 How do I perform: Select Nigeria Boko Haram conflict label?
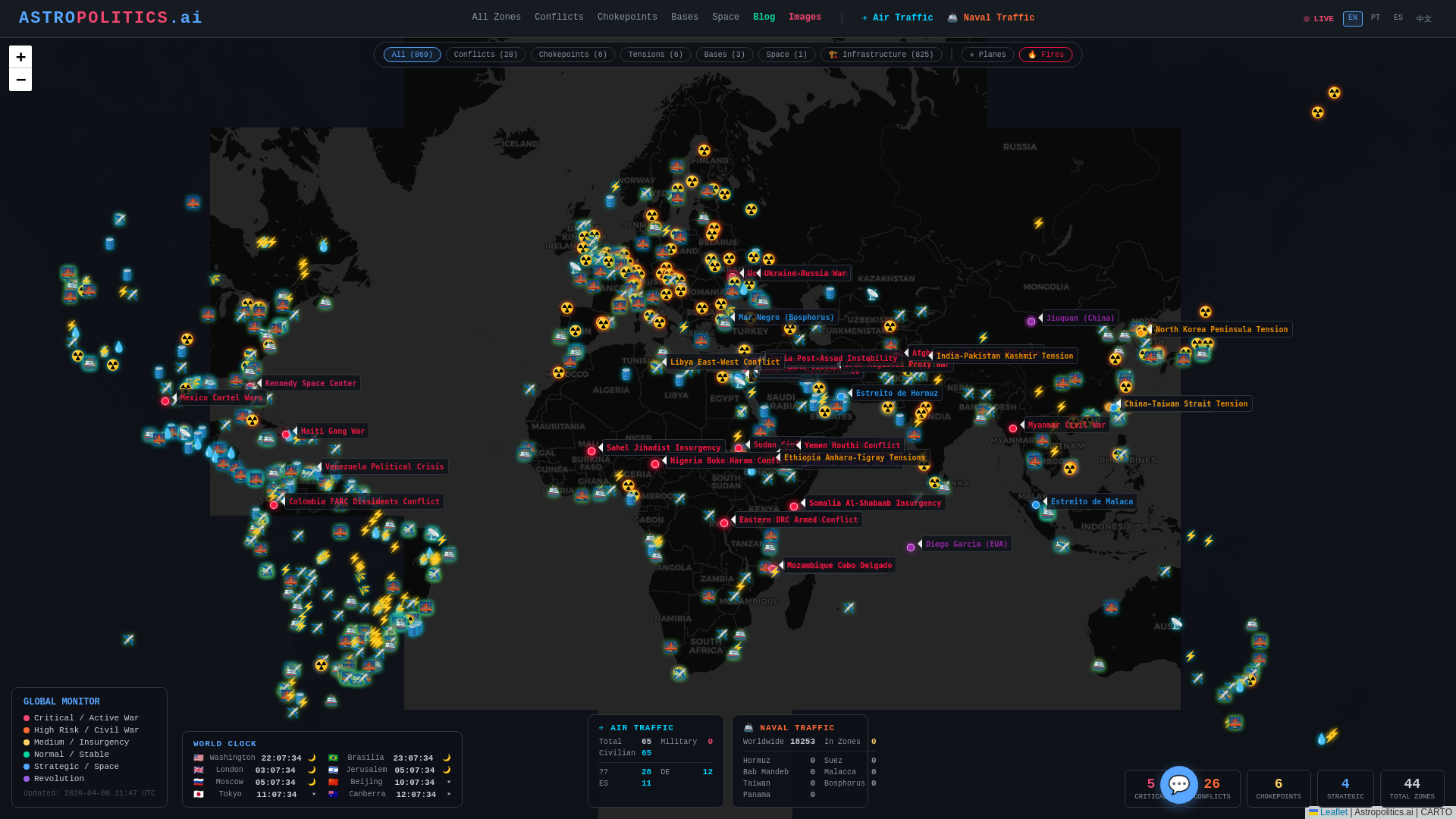724,460
